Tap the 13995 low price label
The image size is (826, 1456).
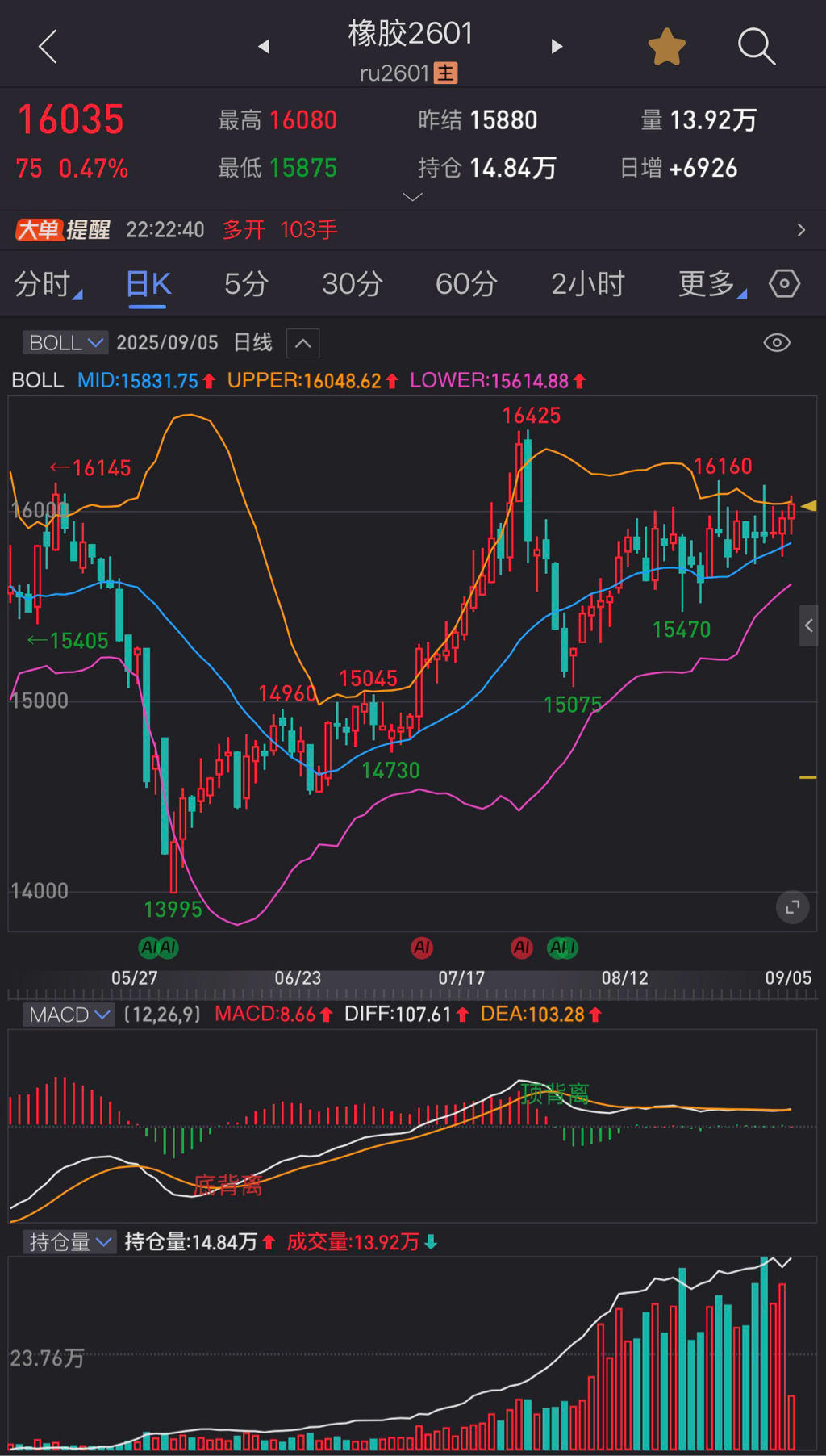click(x=173, y=910)
